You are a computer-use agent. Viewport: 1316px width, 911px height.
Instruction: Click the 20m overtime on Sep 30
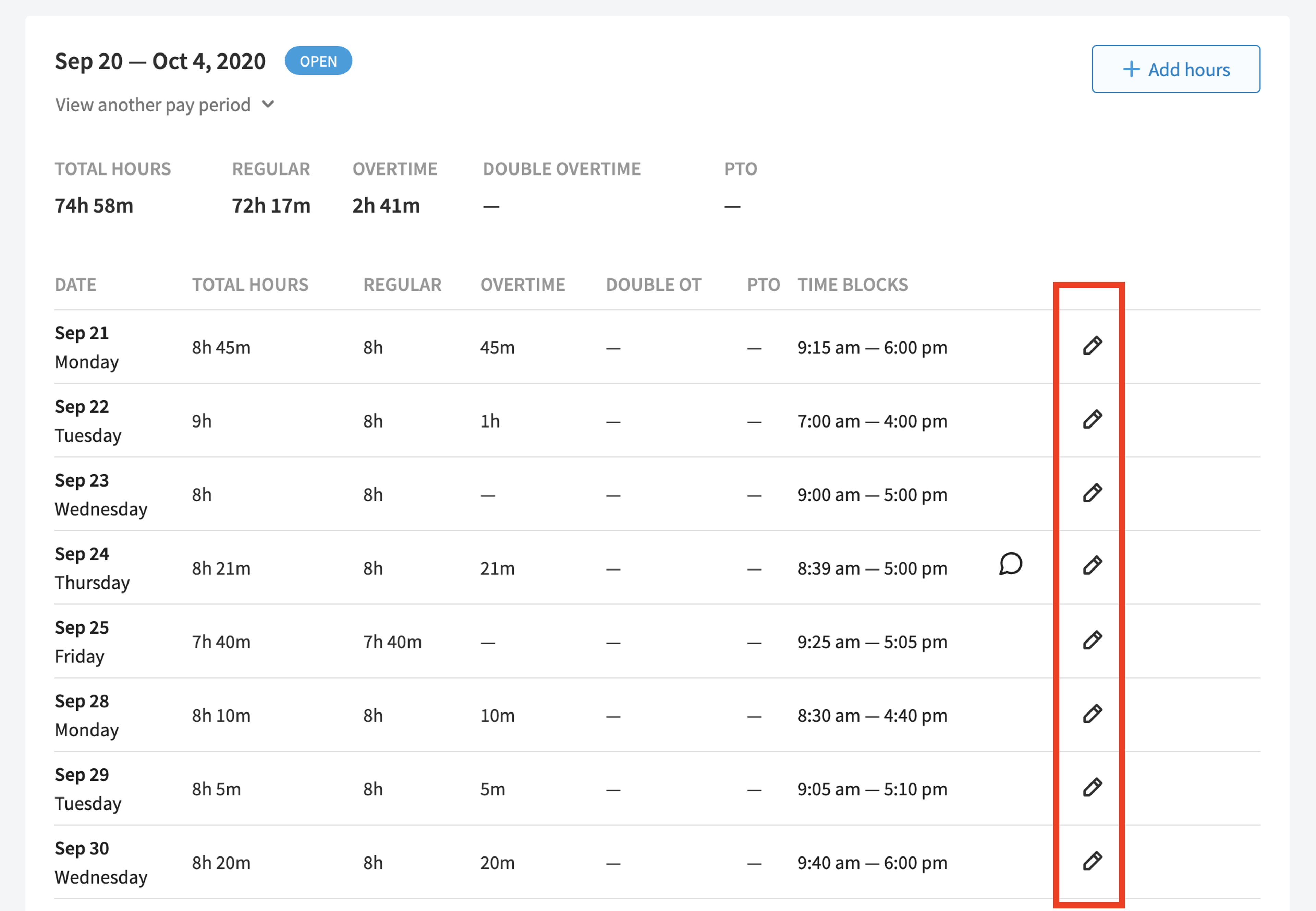[x=497, y=863]
